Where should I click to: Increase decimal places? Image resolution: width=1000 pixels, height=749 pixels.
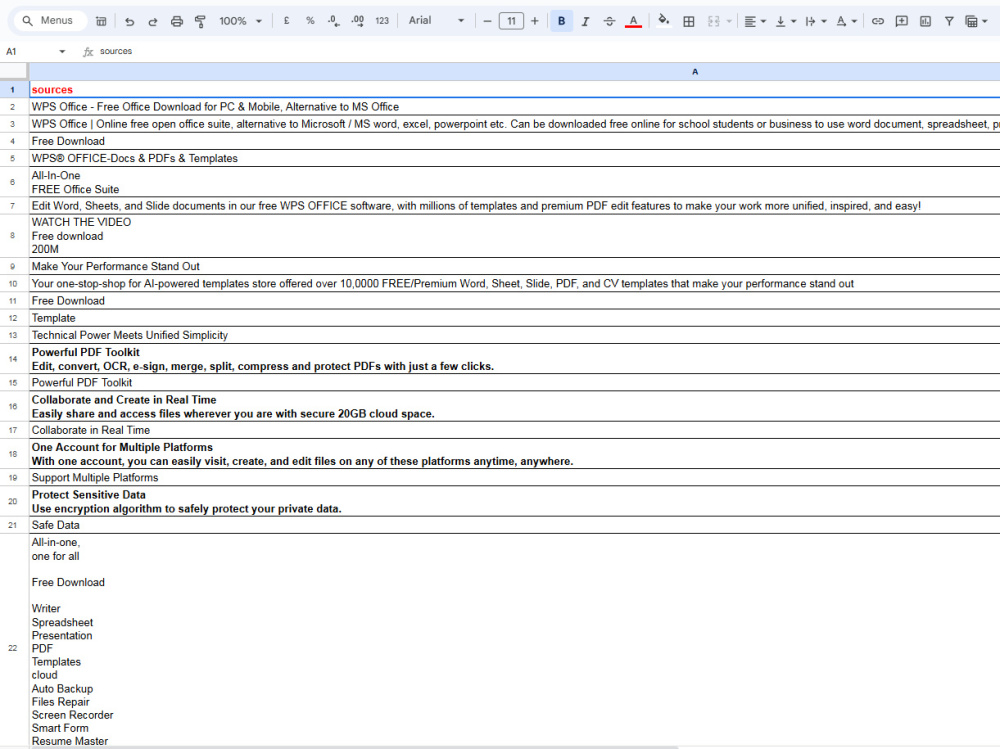358,21
